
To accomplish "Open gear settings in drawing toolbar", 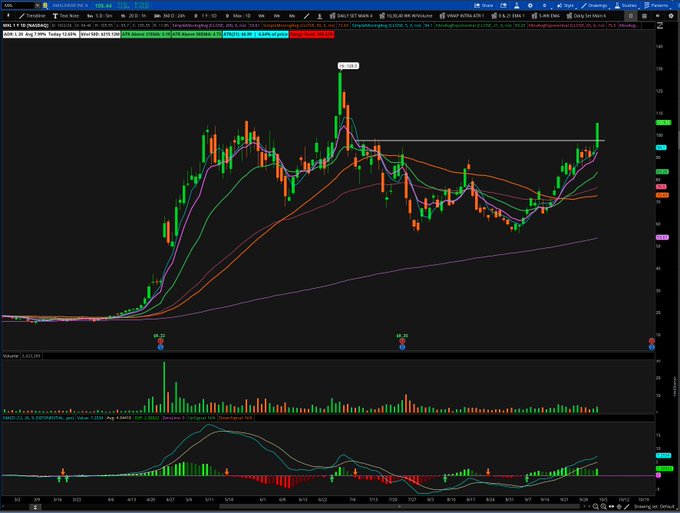I will [671, 16].
